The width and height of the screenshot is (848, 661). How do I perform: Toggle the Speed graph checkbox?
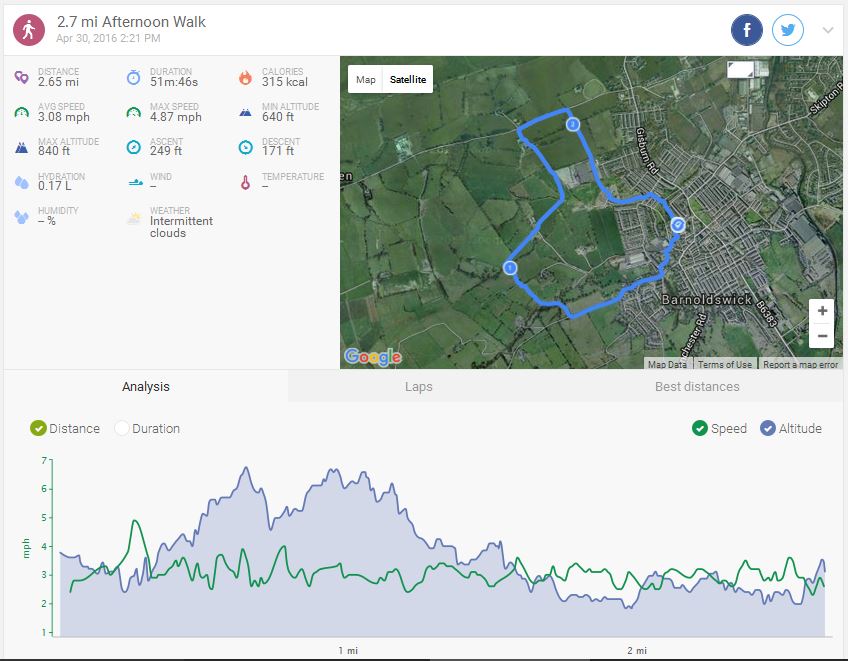(700, 428)
